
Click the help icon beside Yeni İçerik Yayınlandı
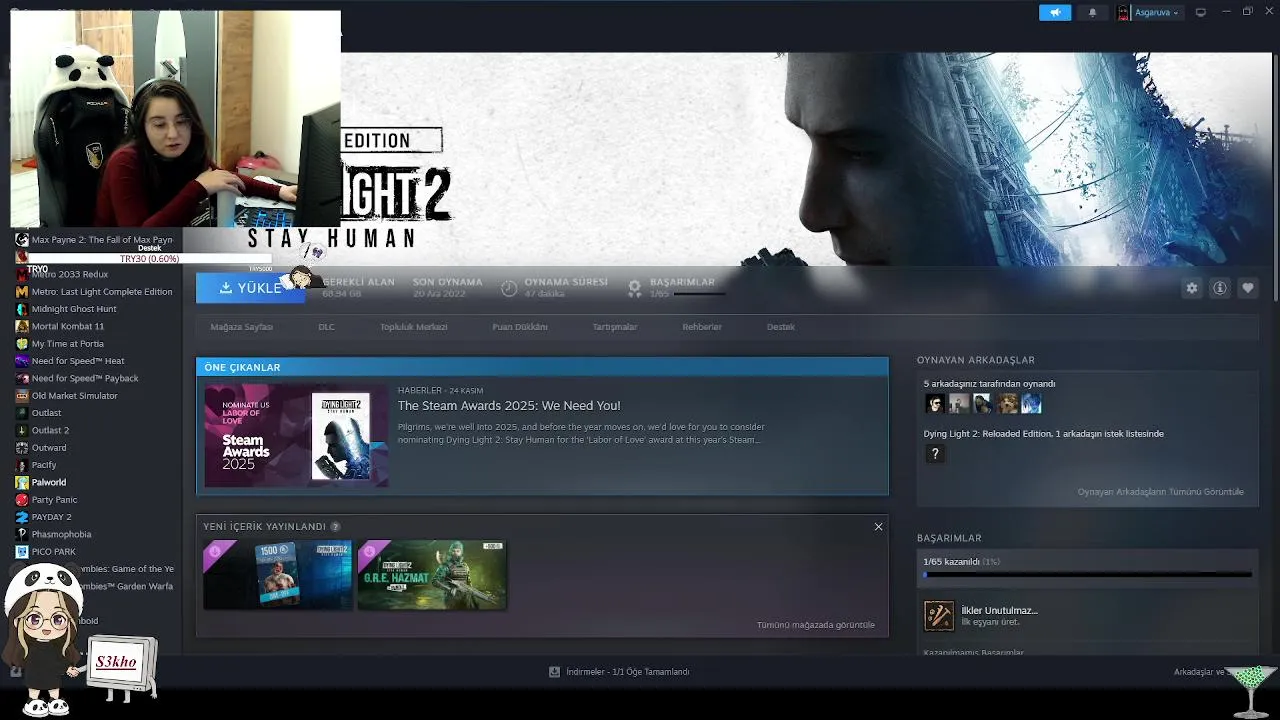click(335, 527)
